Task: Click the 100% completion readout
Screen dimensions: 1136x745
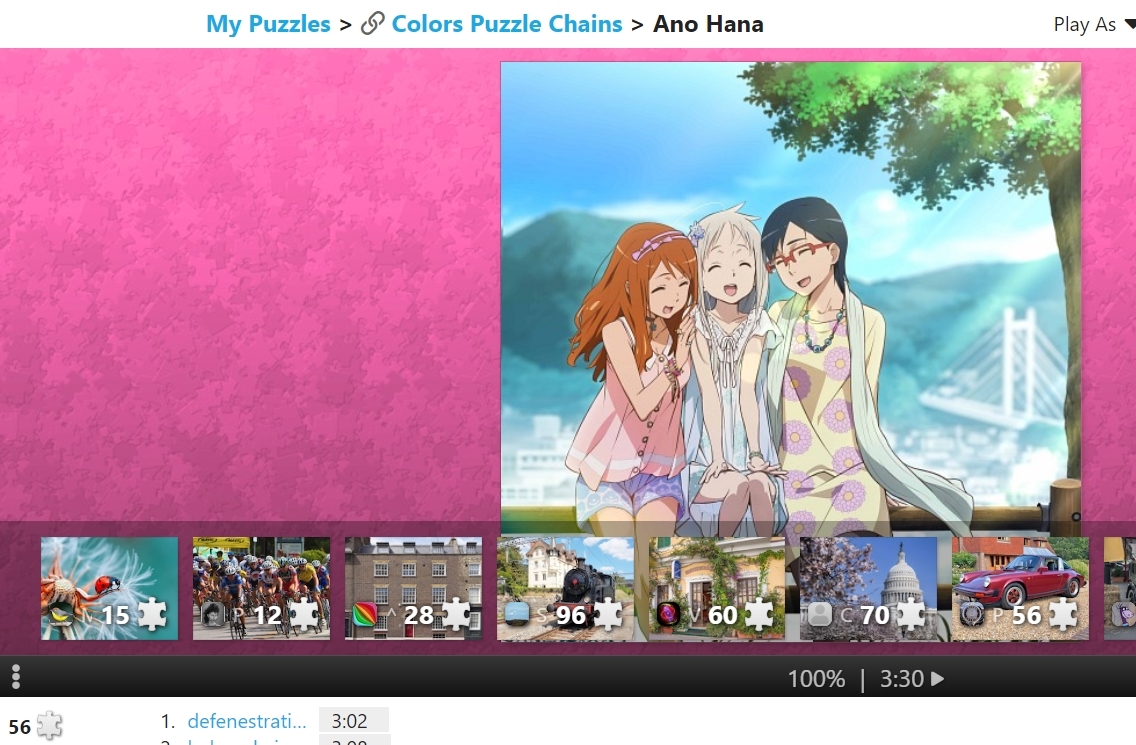Action: pyautogui.click(x=816, y=679)
